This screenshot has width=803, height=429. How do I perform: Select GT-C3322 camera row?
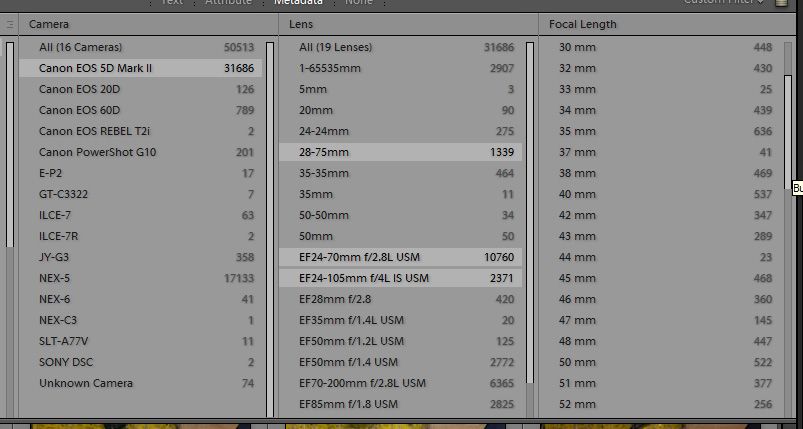(140, 194)
